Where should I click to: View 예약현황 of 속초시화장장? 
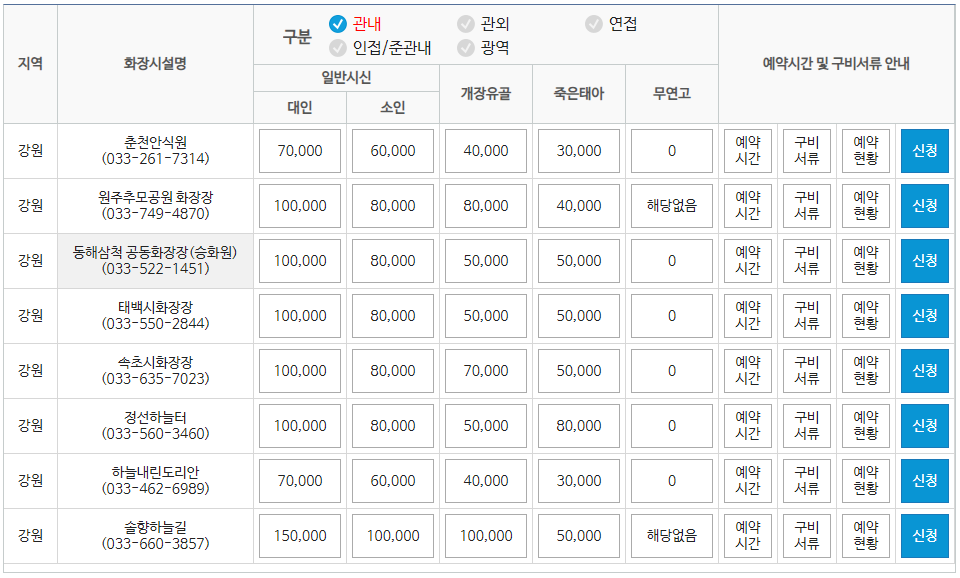[x=864, y=370]
